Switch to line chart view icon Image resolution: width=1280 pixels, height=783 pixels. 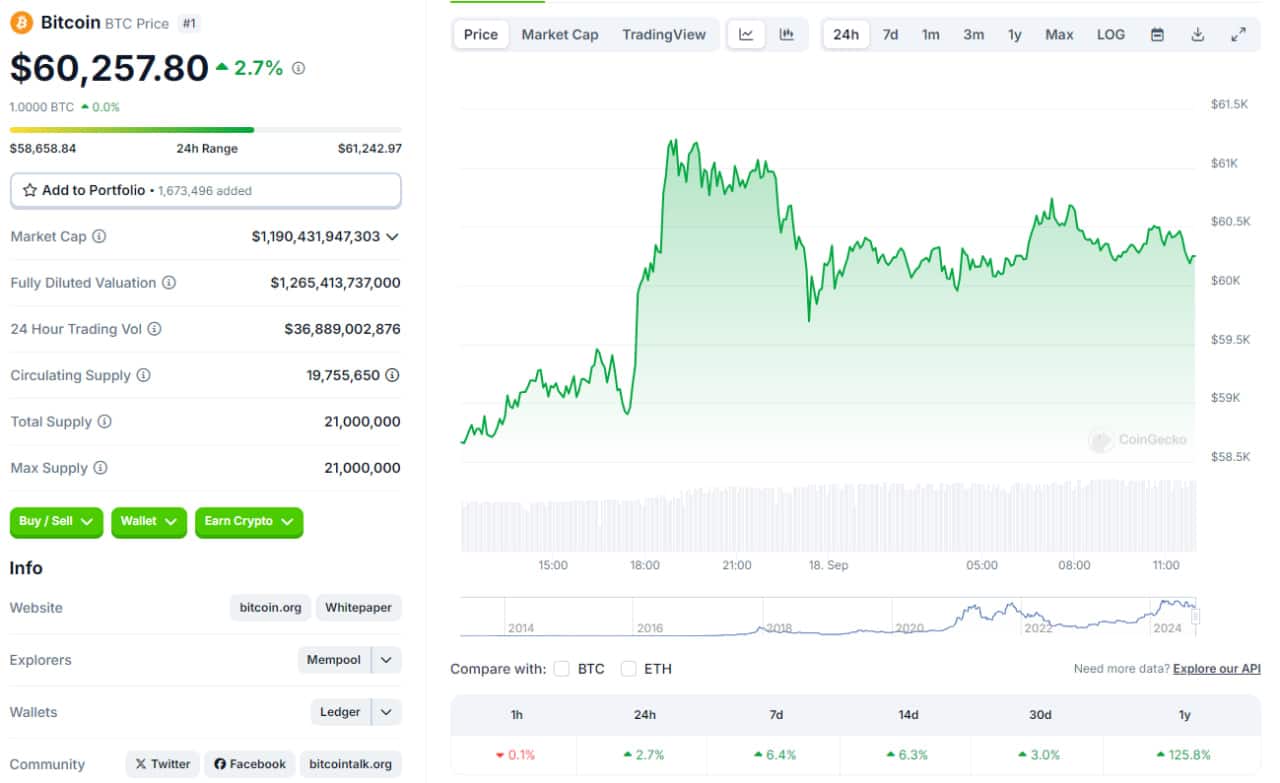click(746, 34)
